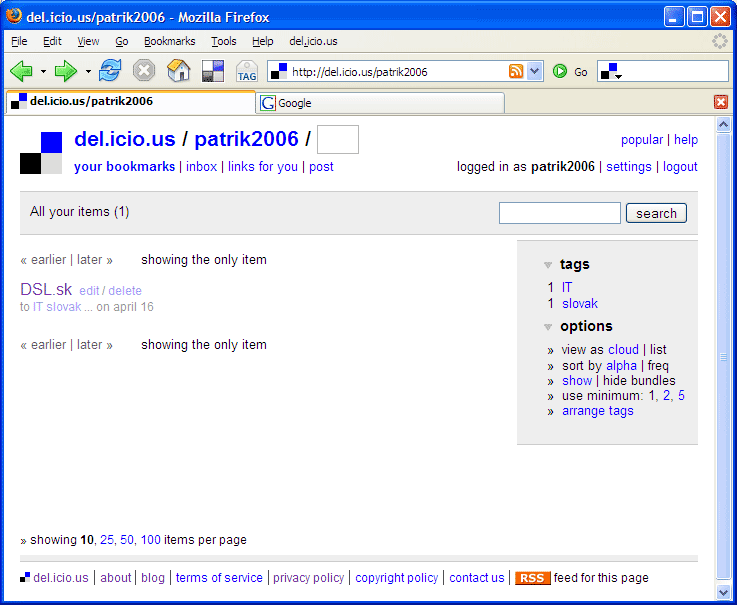The width and height of the screenshot is (737, 605).
Task: Close the current tab with red X
Action: pyautogui.click(x=721, y=102)
